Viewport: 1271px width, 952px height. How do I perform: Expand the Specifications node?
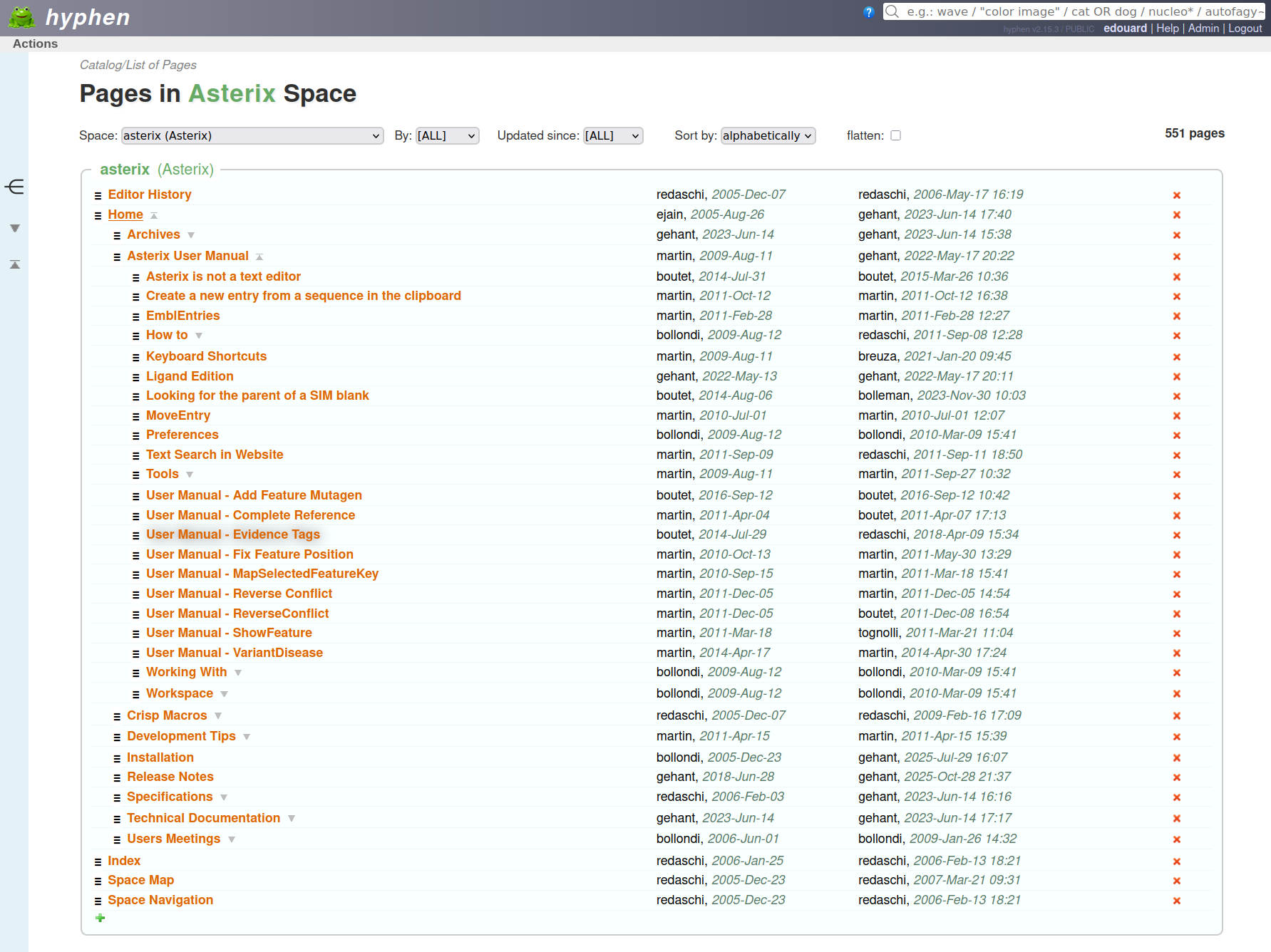pos(224,797)
